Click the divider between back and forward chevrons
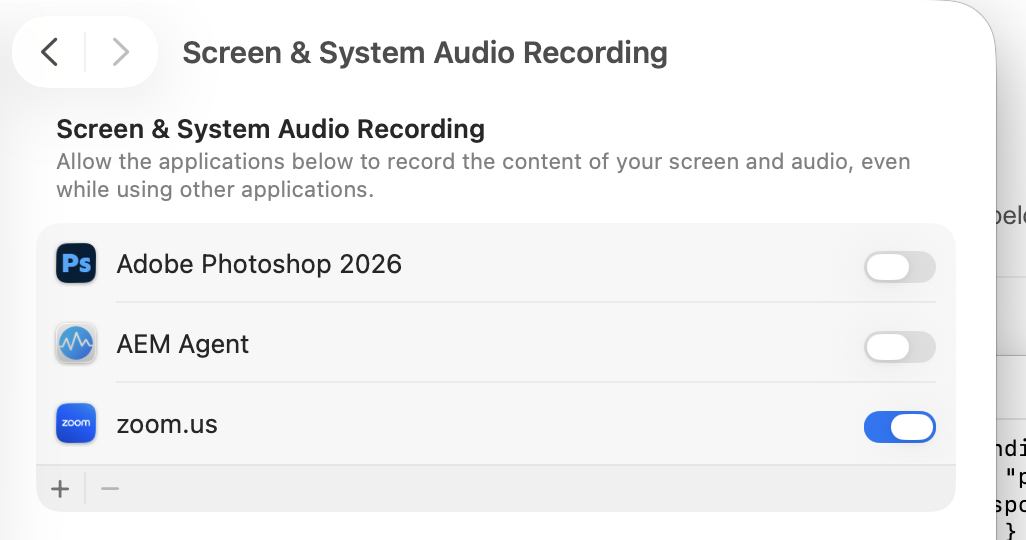1026x540 pixels. [x=85, y=52]
